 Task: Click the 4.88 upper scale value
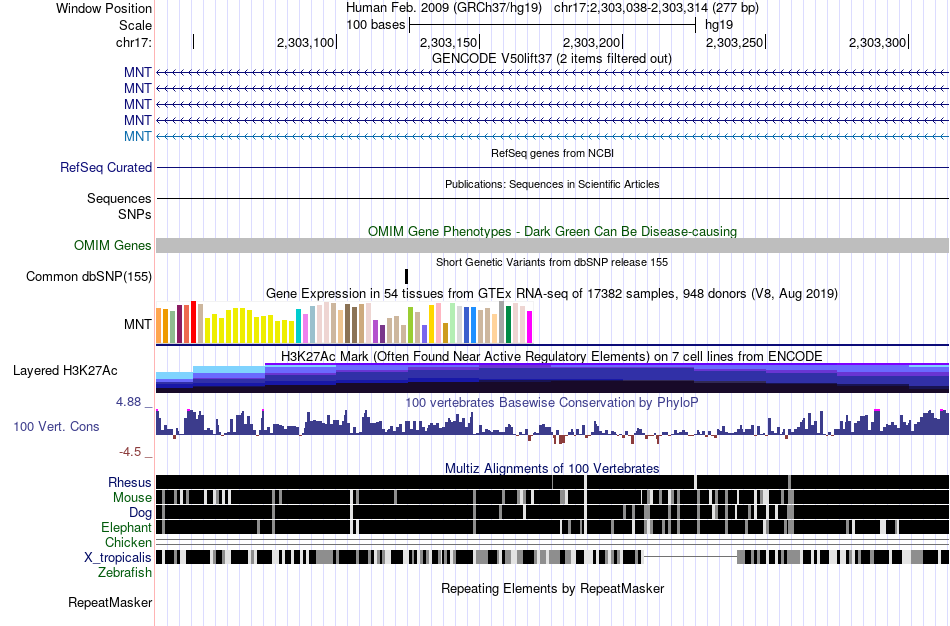[128, 402]
